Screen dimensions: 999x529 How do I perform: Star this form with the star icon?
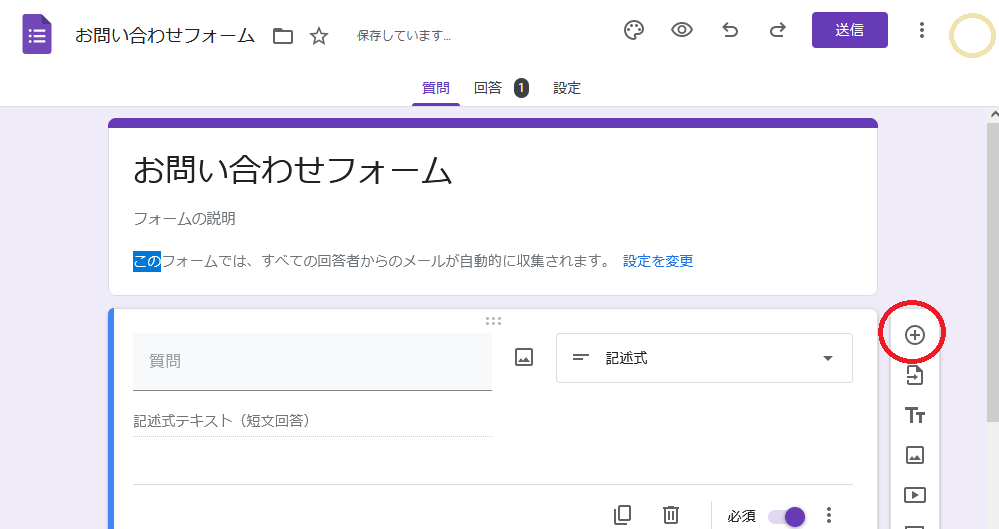pos(319,36)
